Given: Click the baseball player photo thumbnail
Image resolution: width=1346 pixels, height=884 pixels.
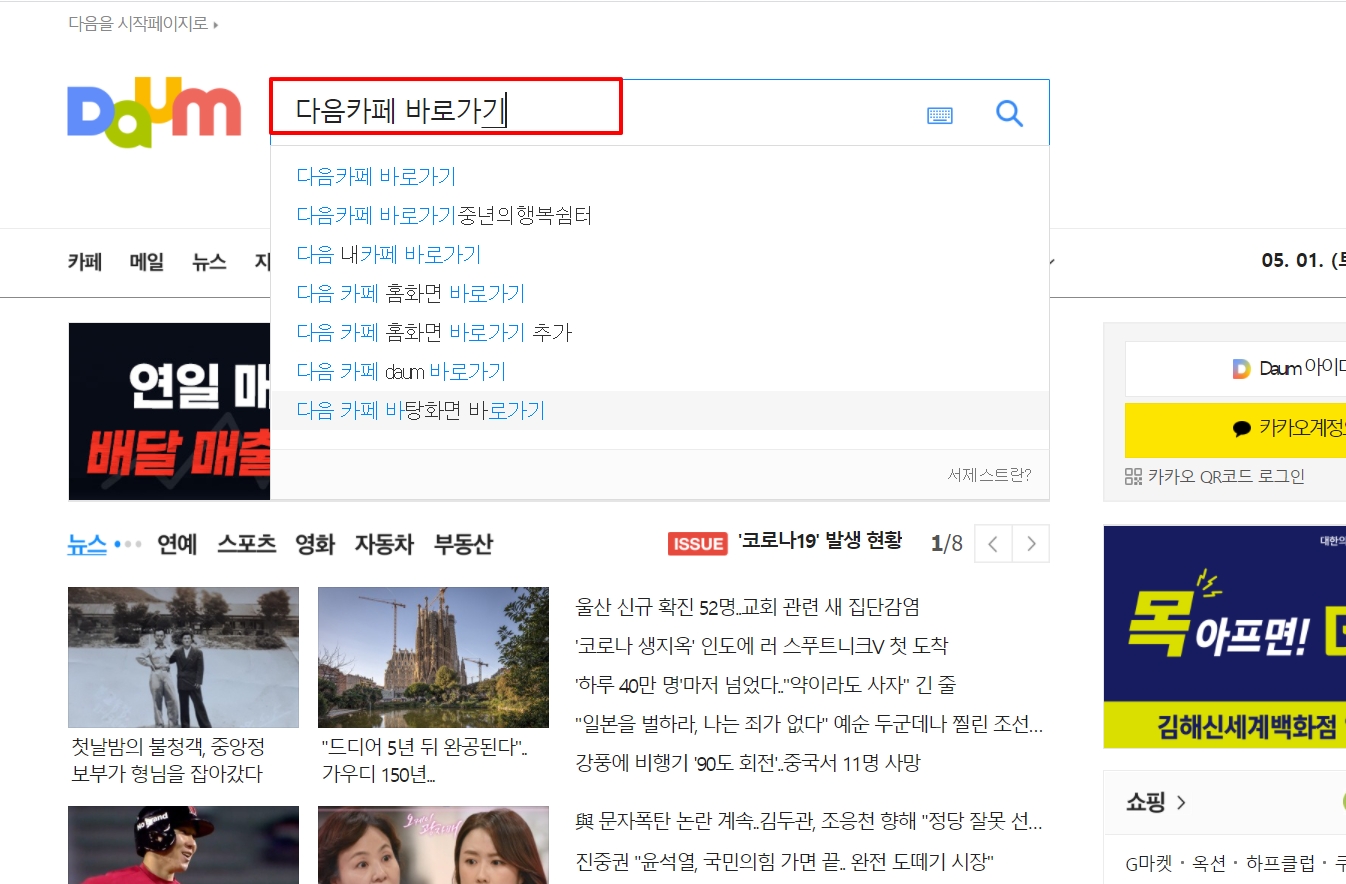Looking at the screenshot, I should pyautogui.click(x=183, y=845).
